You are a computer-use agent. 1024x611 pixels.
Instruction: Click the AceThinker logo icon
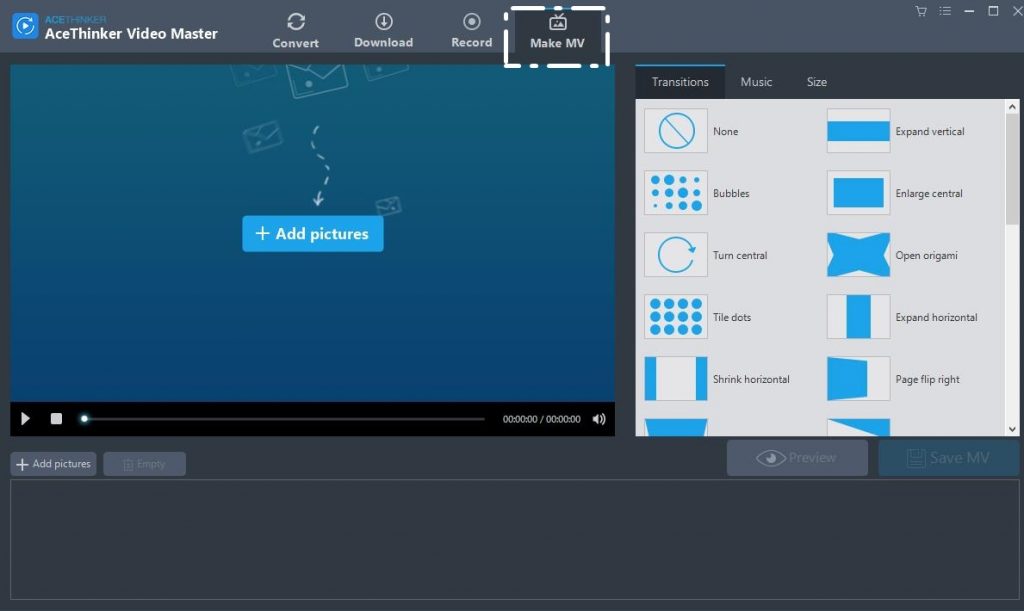pyautogui.click(x=25, y=26)
